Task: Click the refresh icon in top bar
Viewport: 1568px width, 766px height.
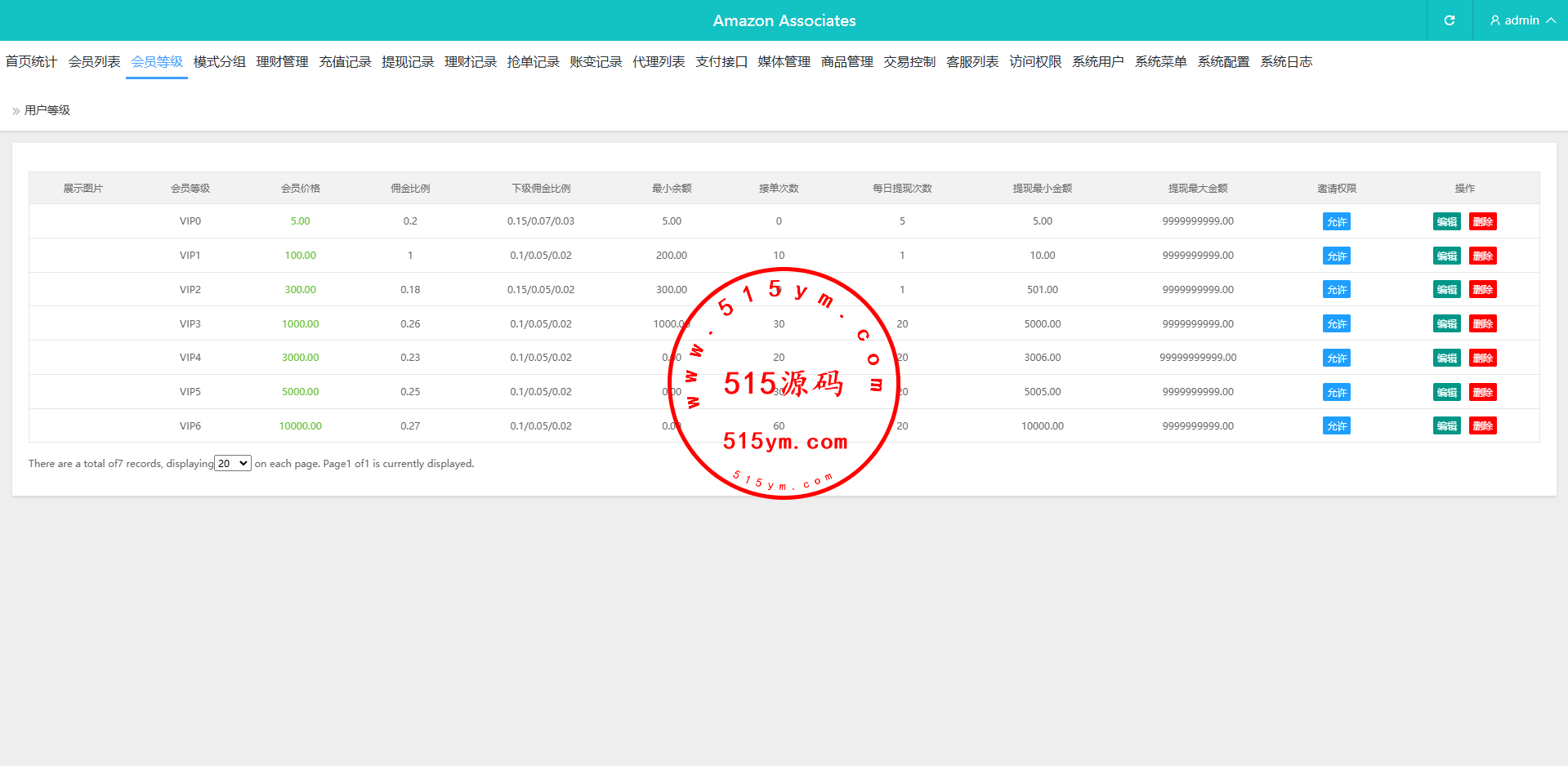Action: [x=1449, y=20]
